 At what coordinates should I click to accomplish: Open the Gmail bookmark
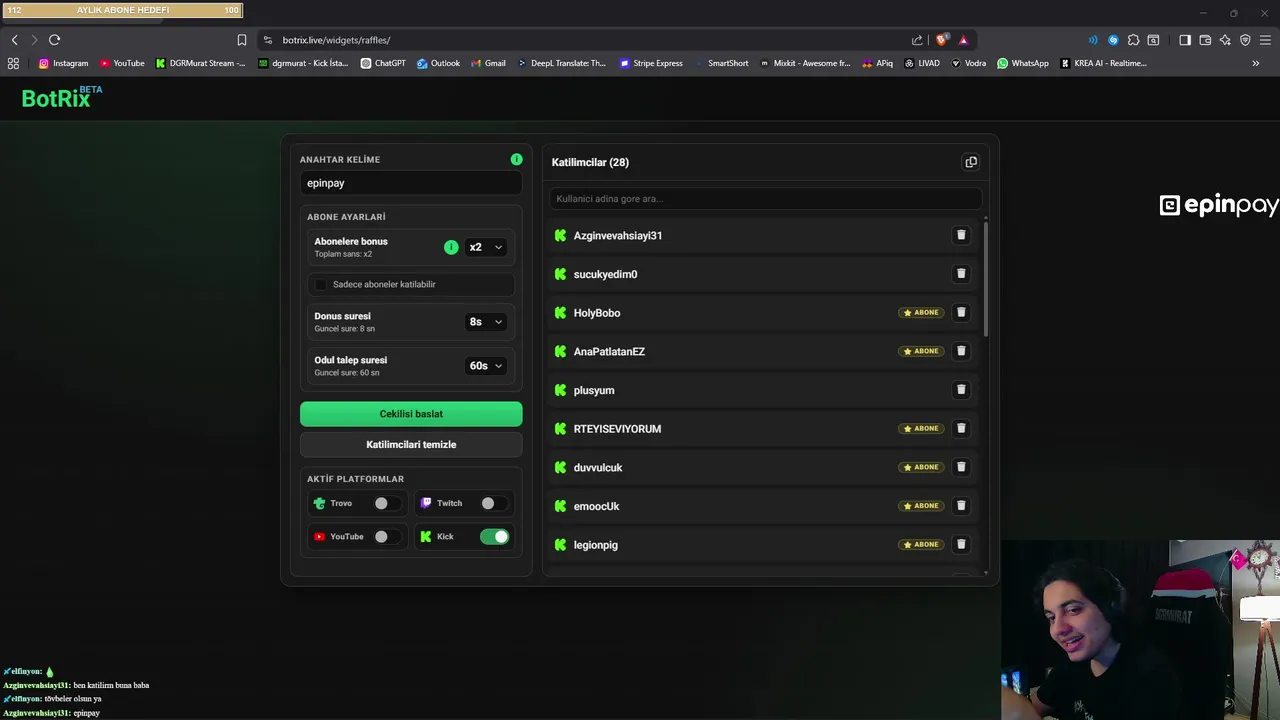coord(488,63)
